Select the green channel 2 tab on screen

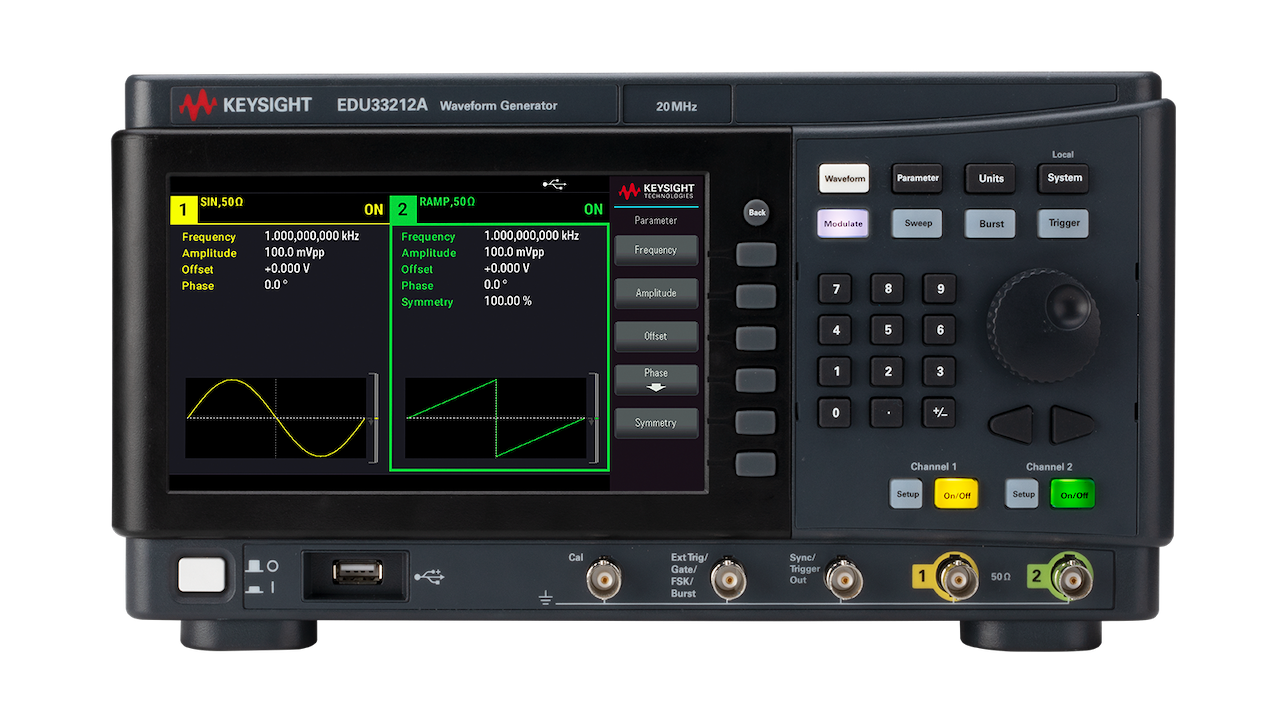click(x=403, y=210)
